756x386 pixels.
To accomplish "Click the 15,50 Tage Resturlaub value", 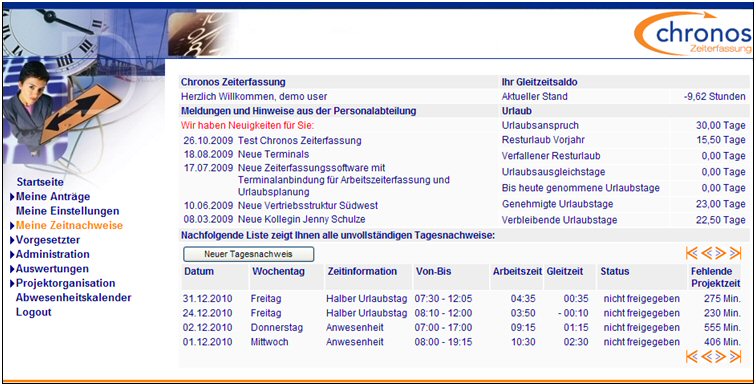I will (721, 140).
